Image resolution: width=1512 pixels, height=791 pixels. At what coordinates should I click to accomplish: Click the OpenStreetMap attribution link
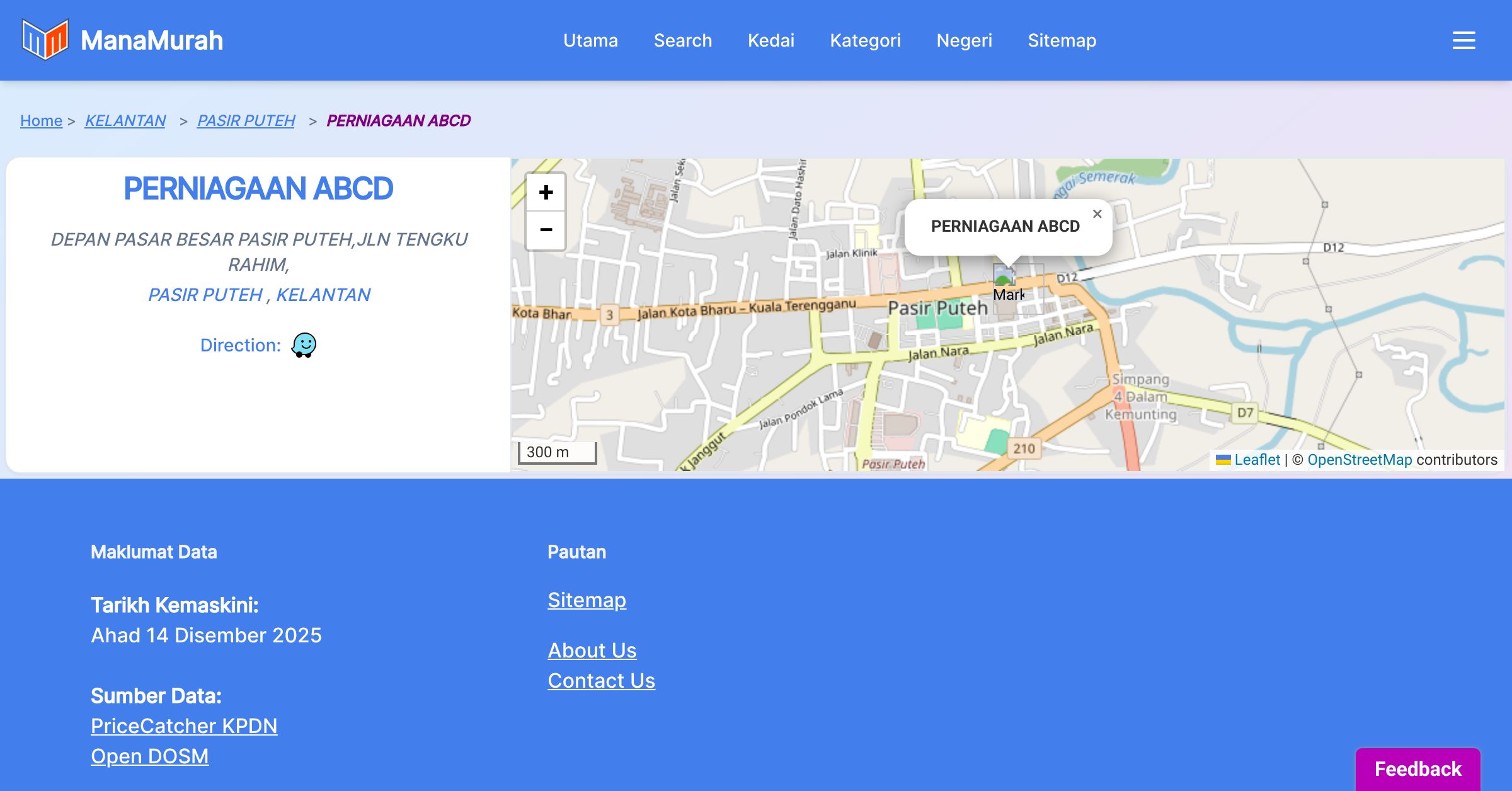click(1360, 460)
